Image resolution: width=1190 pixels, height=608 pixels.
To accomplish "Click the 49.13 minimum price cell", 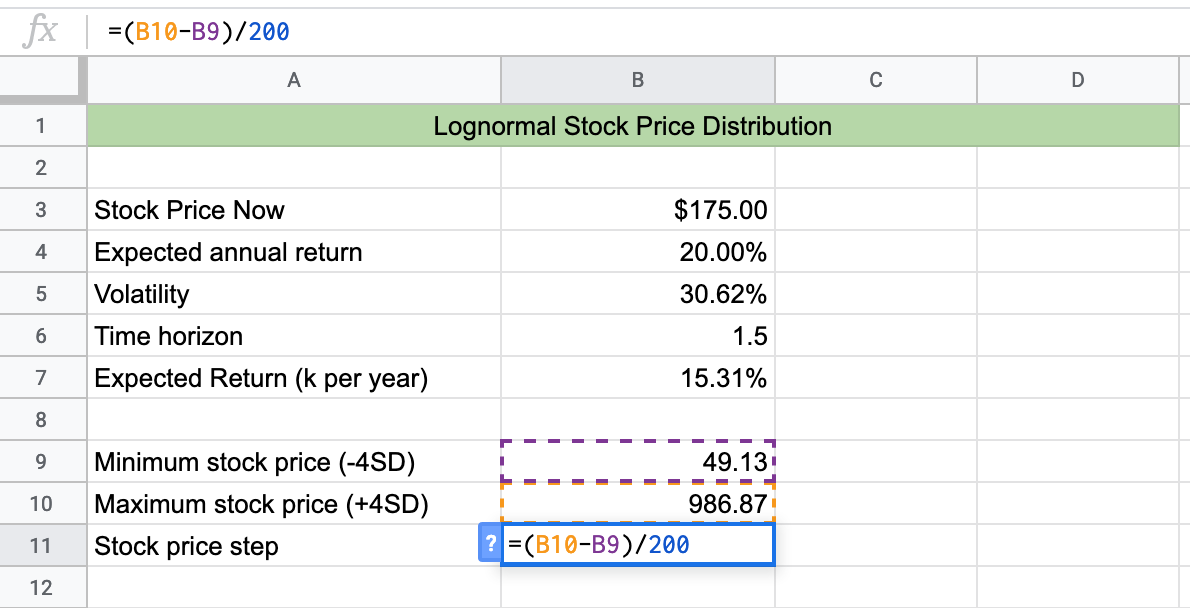I will click(638, 462).
